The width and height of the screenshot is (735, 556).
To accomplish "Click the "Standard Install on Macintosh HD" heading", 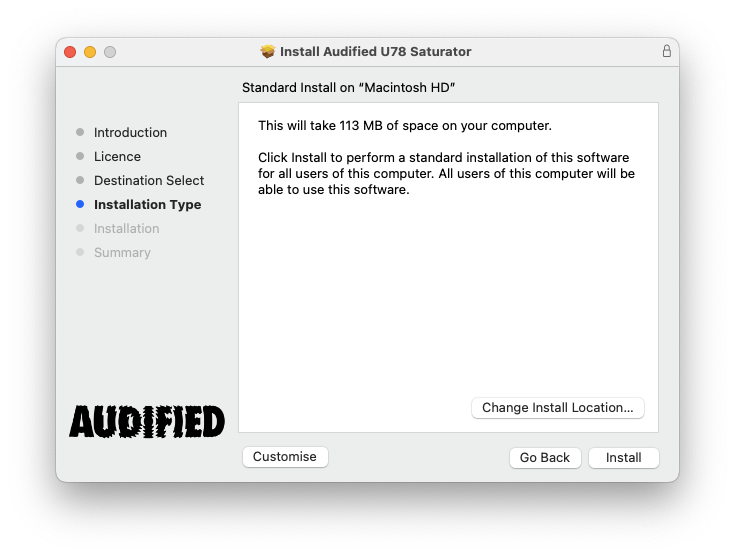I will pos(349,88).
